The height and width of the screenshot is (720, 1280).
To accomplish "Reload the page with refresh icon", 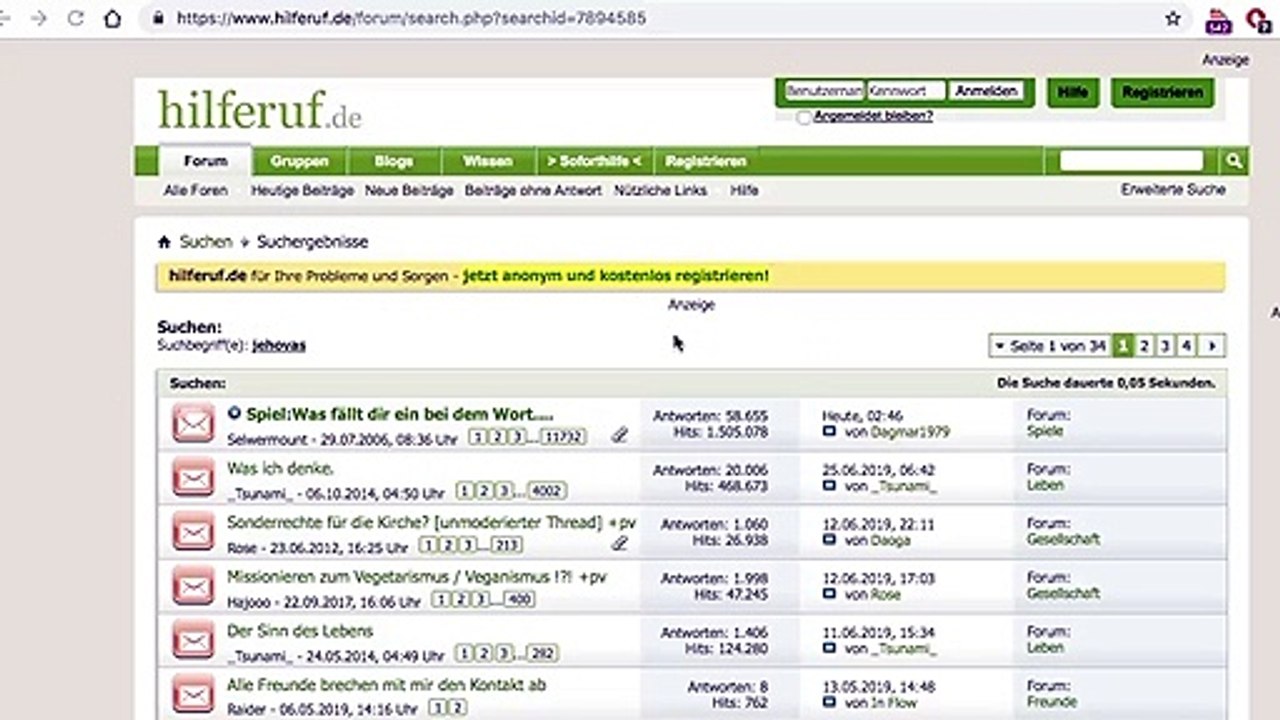I will tap(76, 18).
